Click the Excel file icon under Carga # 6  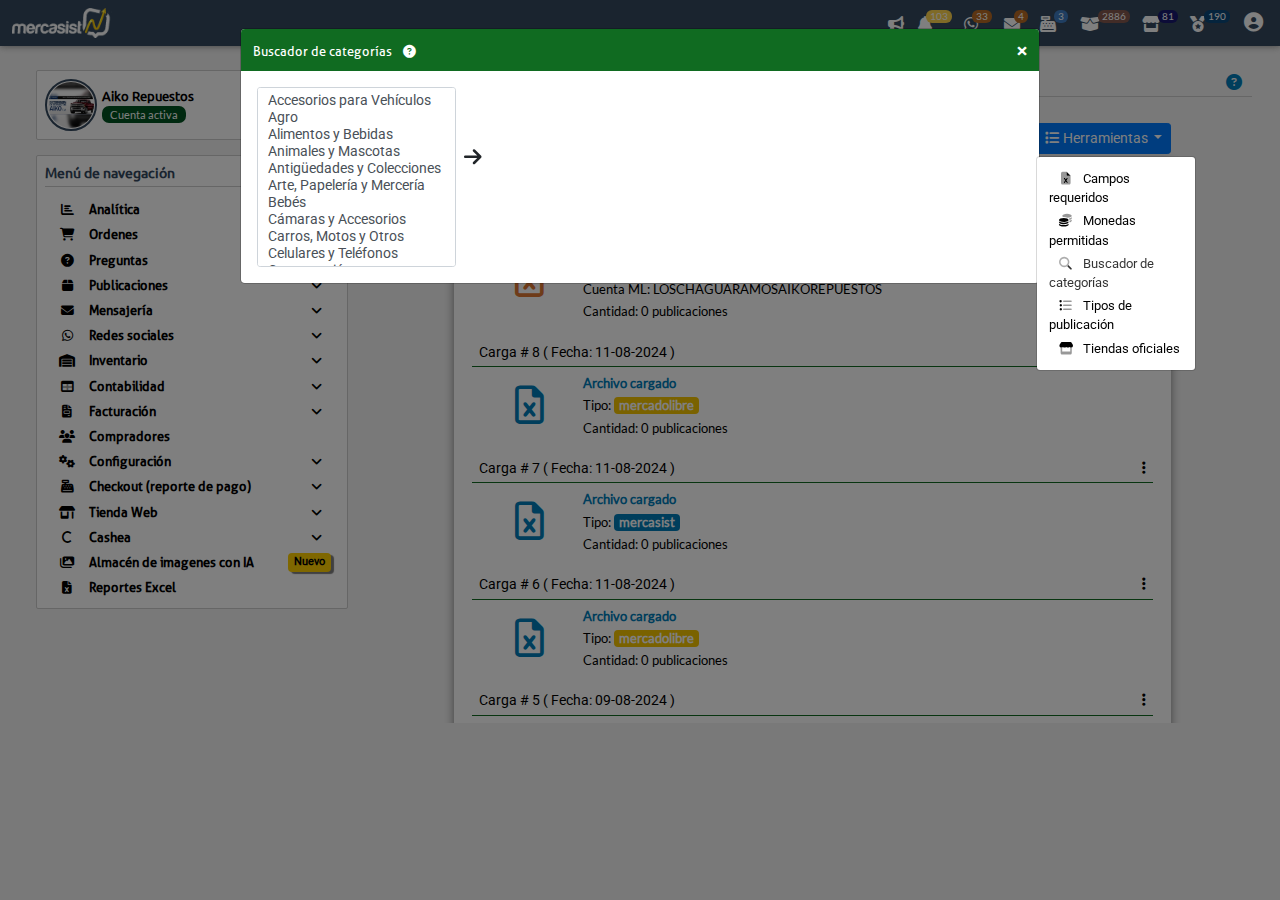(x=529, y=638)
